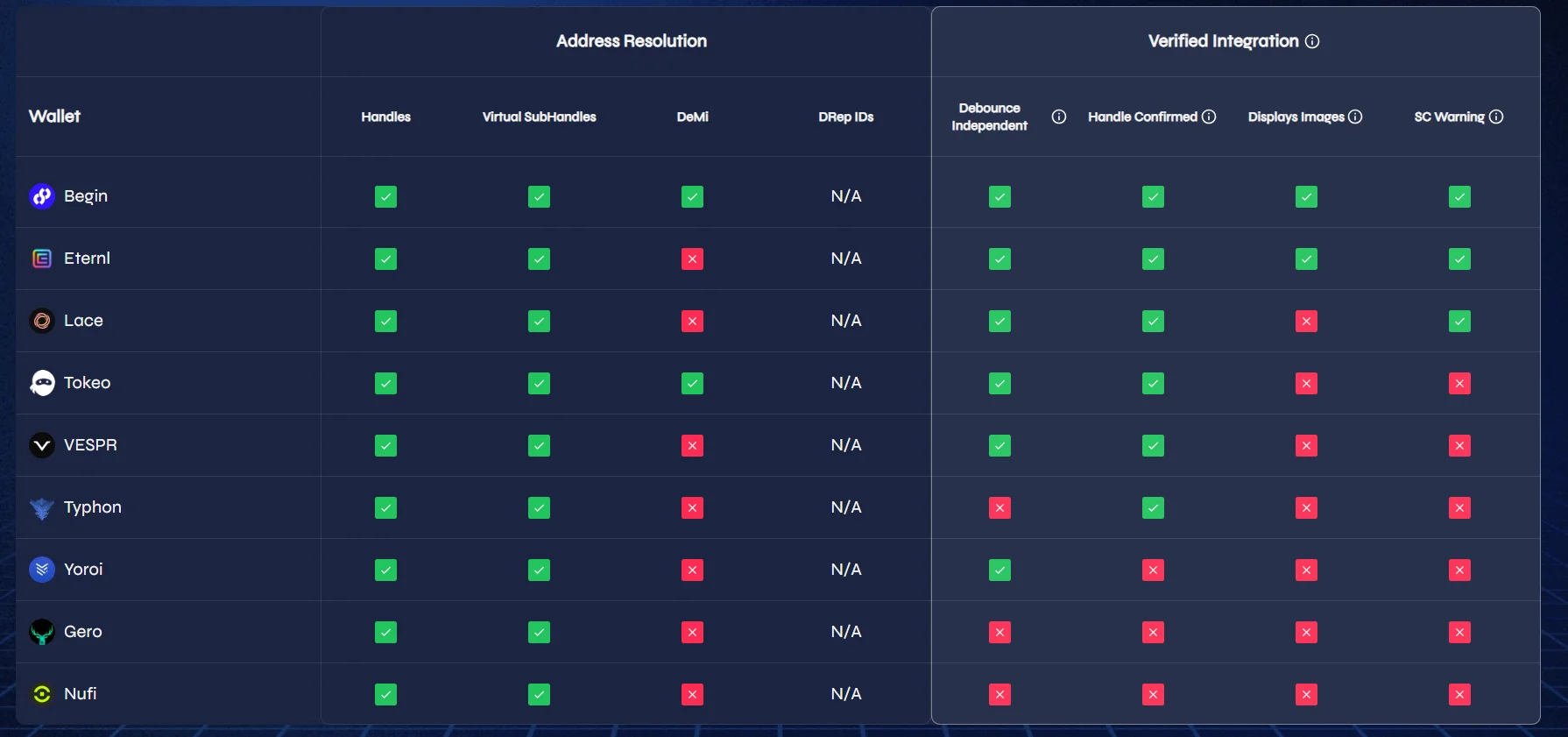
Task: Click the Nufi wallet logo icon
Action: (x=42, y=694)
